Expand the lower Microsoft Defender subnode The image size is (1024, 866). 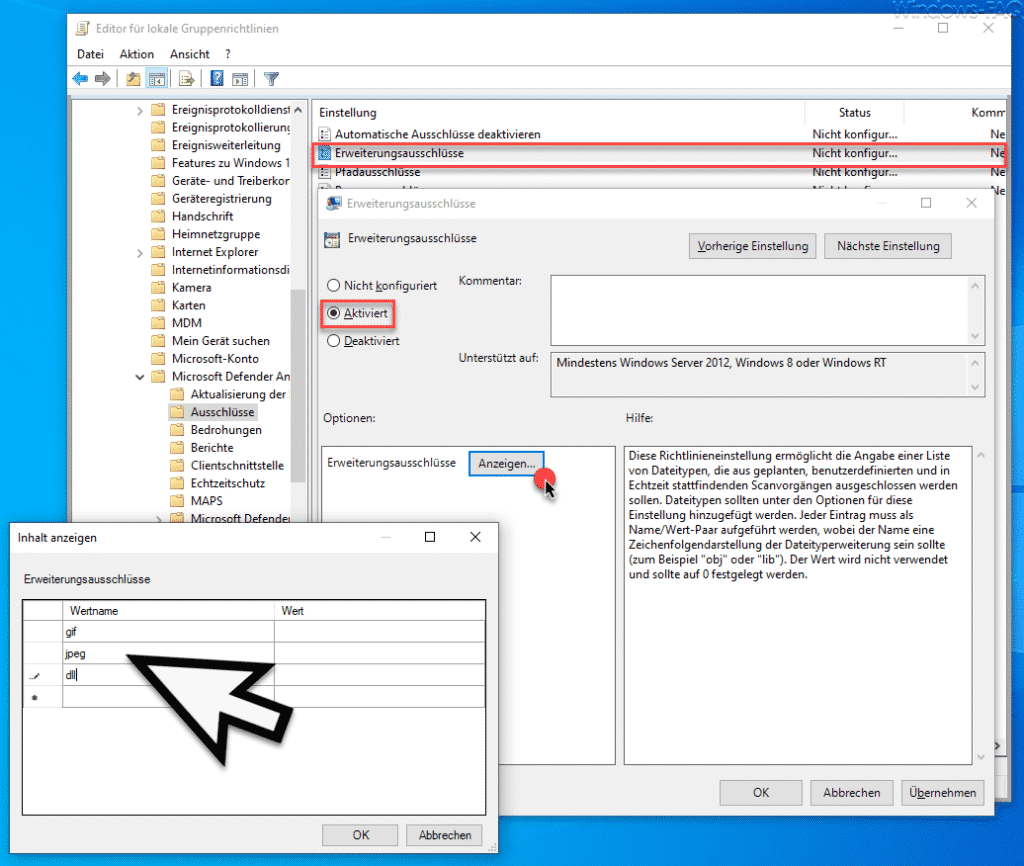pyautogui.click(x=159, y=519)
